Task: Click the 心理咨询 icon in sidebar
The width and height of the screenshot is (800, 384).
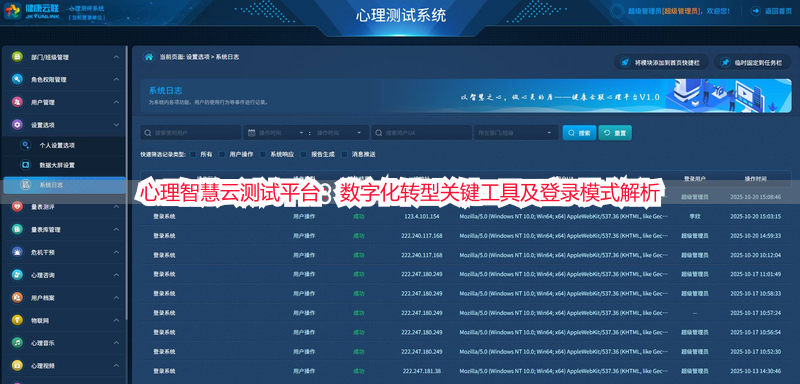Action: [x=17, y=275]
